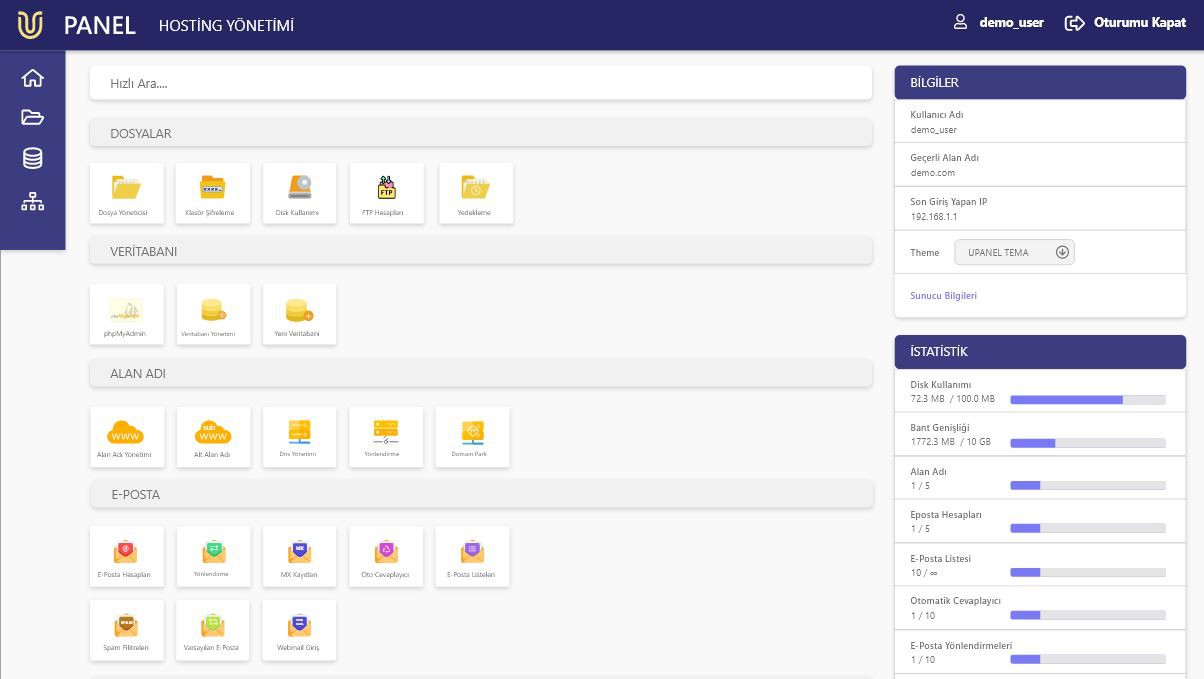Click the Sunucu Bilgileri link

(943, 295)
